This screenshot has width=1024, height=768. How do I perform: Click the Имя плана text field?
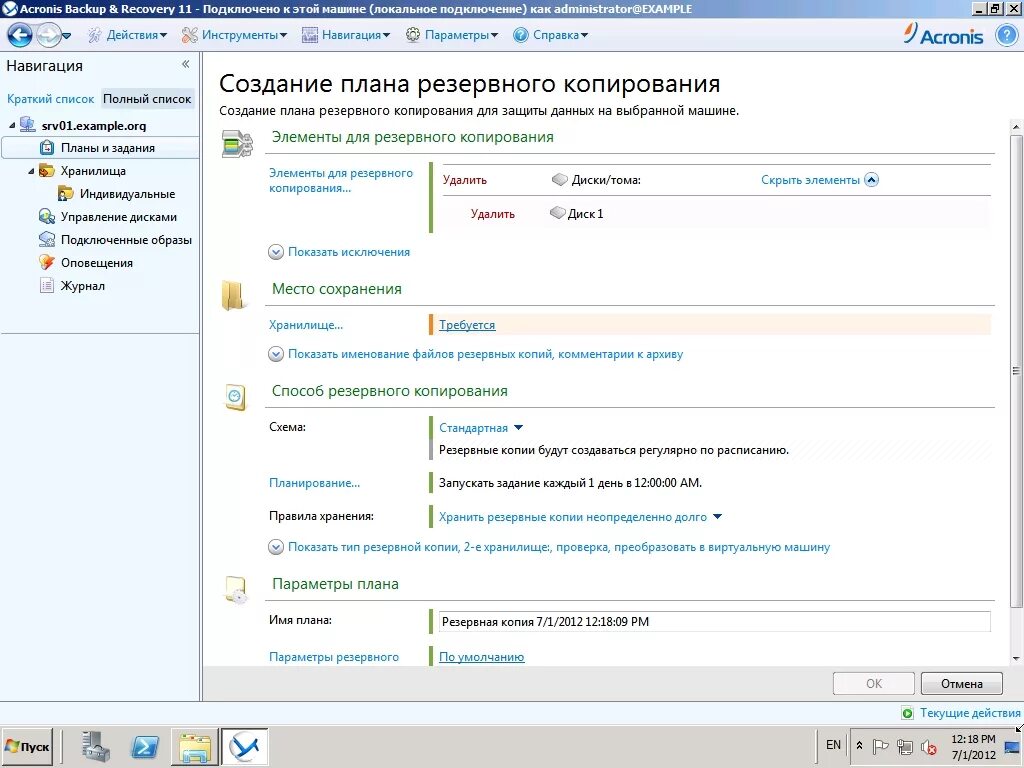pos(714,621)
